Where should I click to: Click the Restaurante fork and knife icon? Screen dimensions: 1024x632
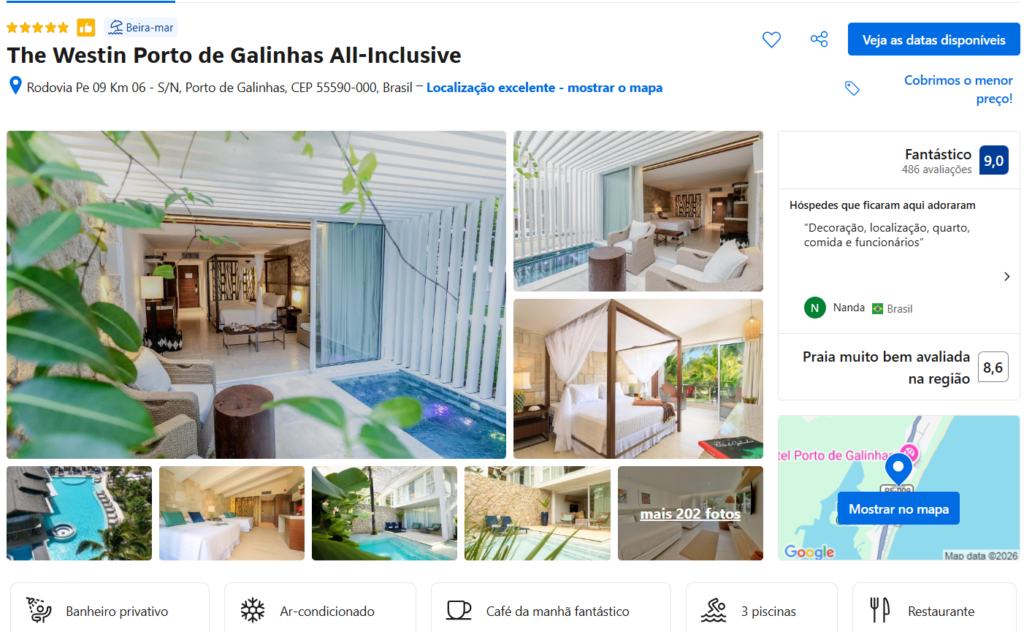tap(880, 610)
